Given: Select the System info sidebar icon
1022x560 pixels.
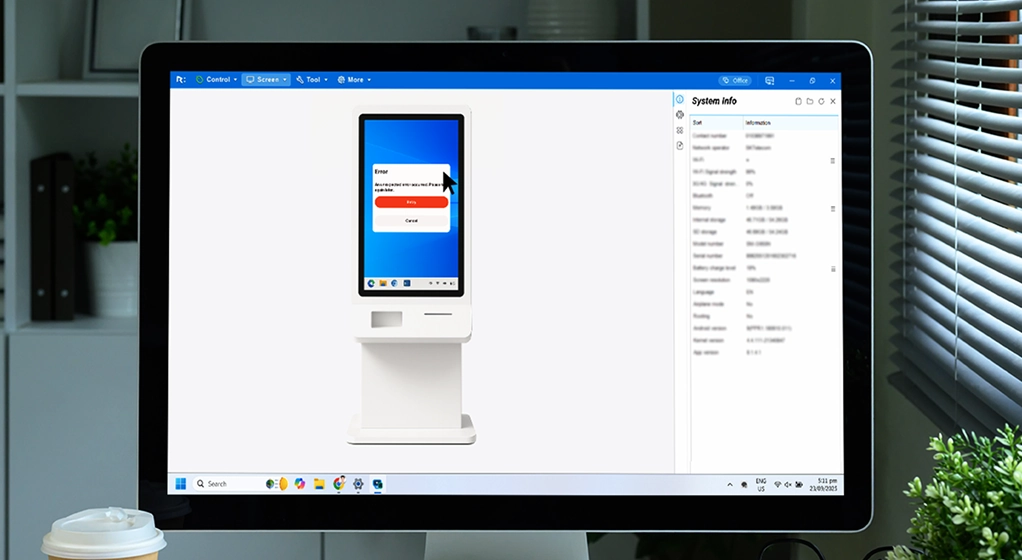Looking at the screenshot, I should click(679, 100).
